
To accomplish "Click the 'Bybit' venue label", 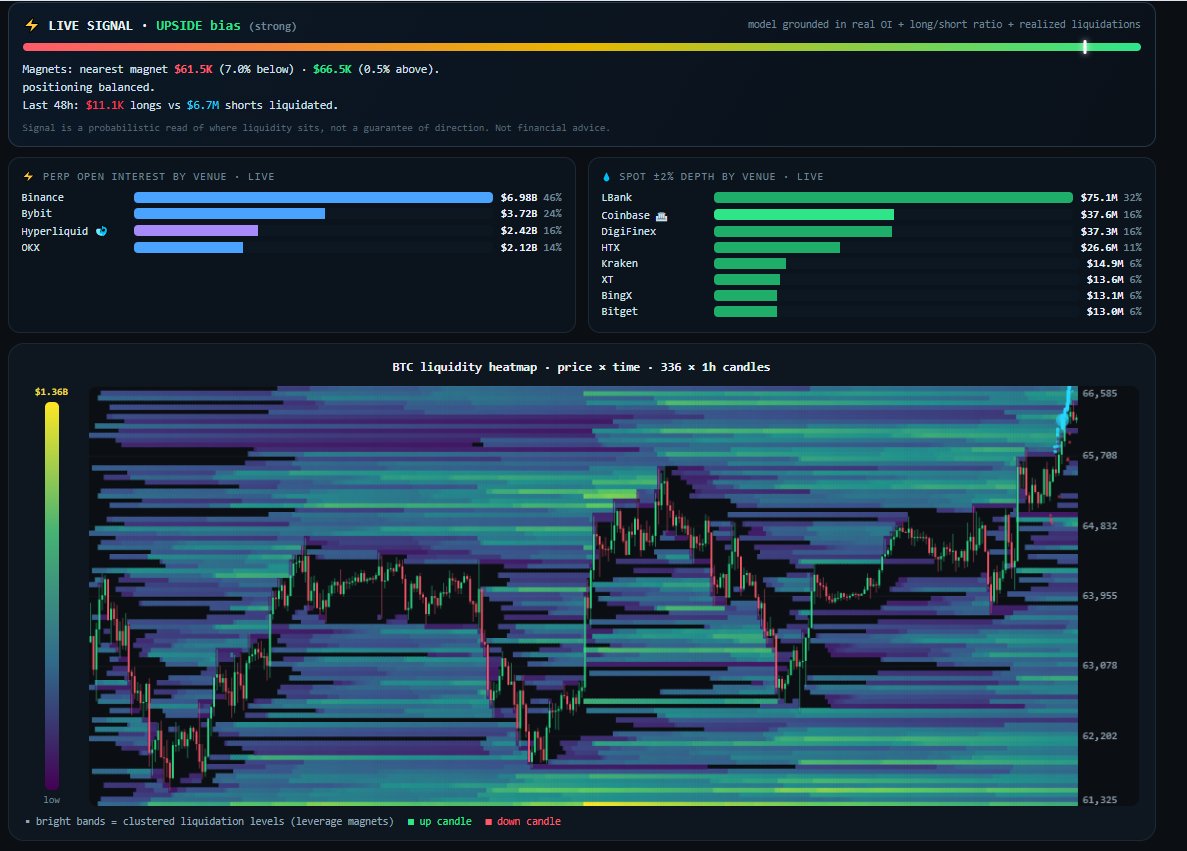I will coord(36,214).
